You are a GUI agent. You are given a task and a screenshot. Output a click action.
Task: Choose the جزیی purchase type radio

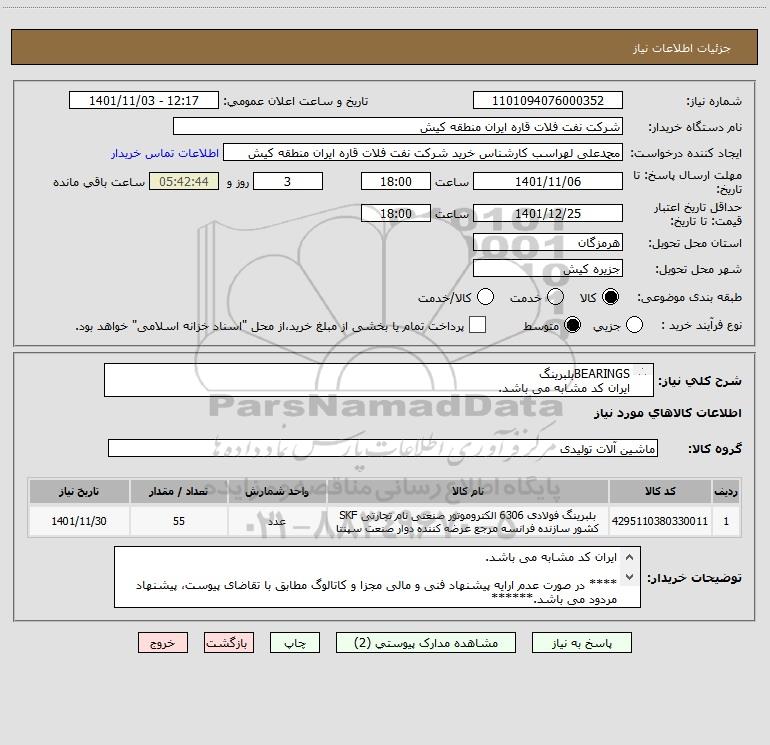click(x=634, y=325)
